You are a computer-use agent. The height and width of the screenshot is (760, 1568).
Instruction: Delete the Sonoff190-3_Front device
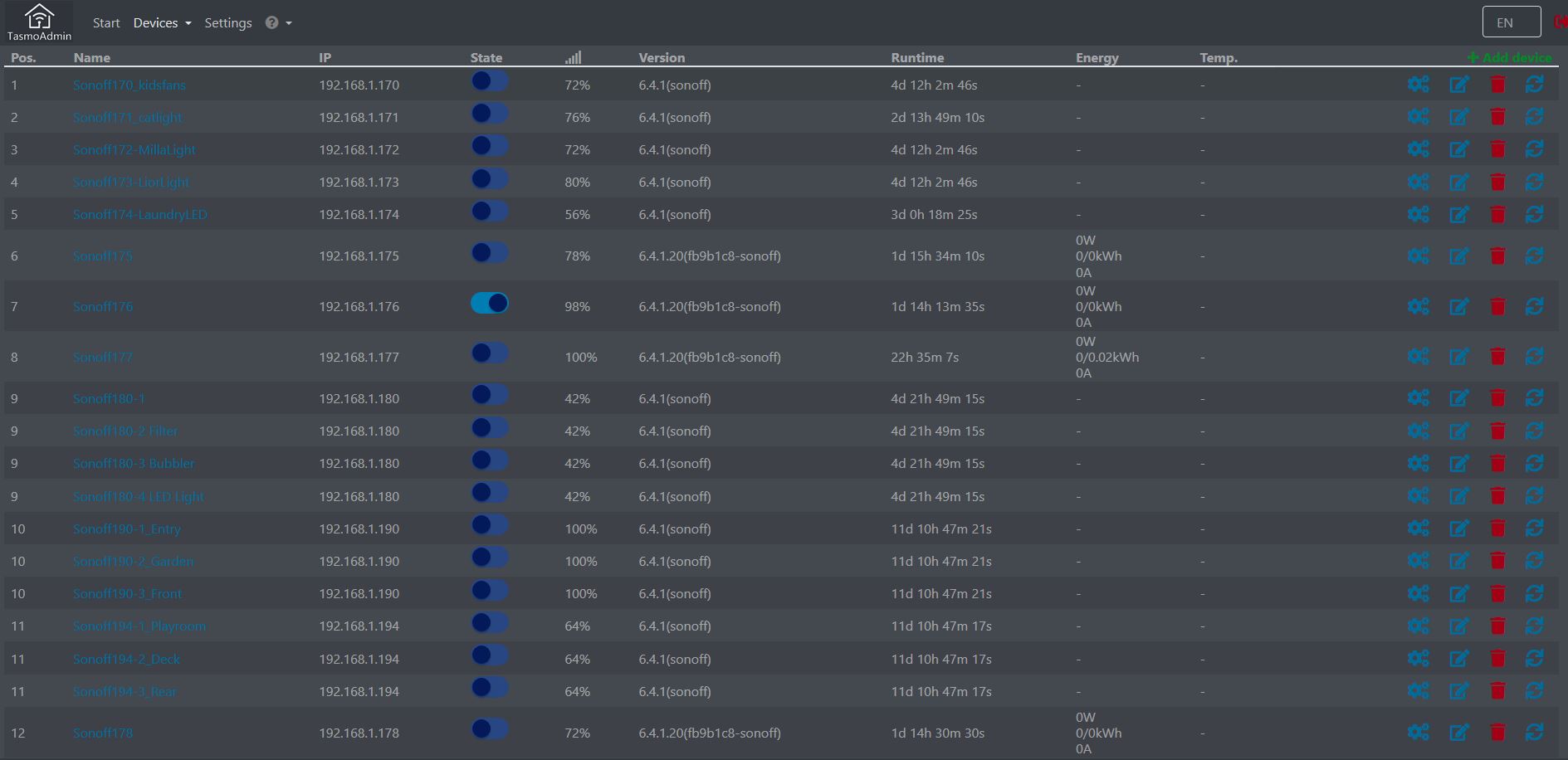pos(1497,593)
